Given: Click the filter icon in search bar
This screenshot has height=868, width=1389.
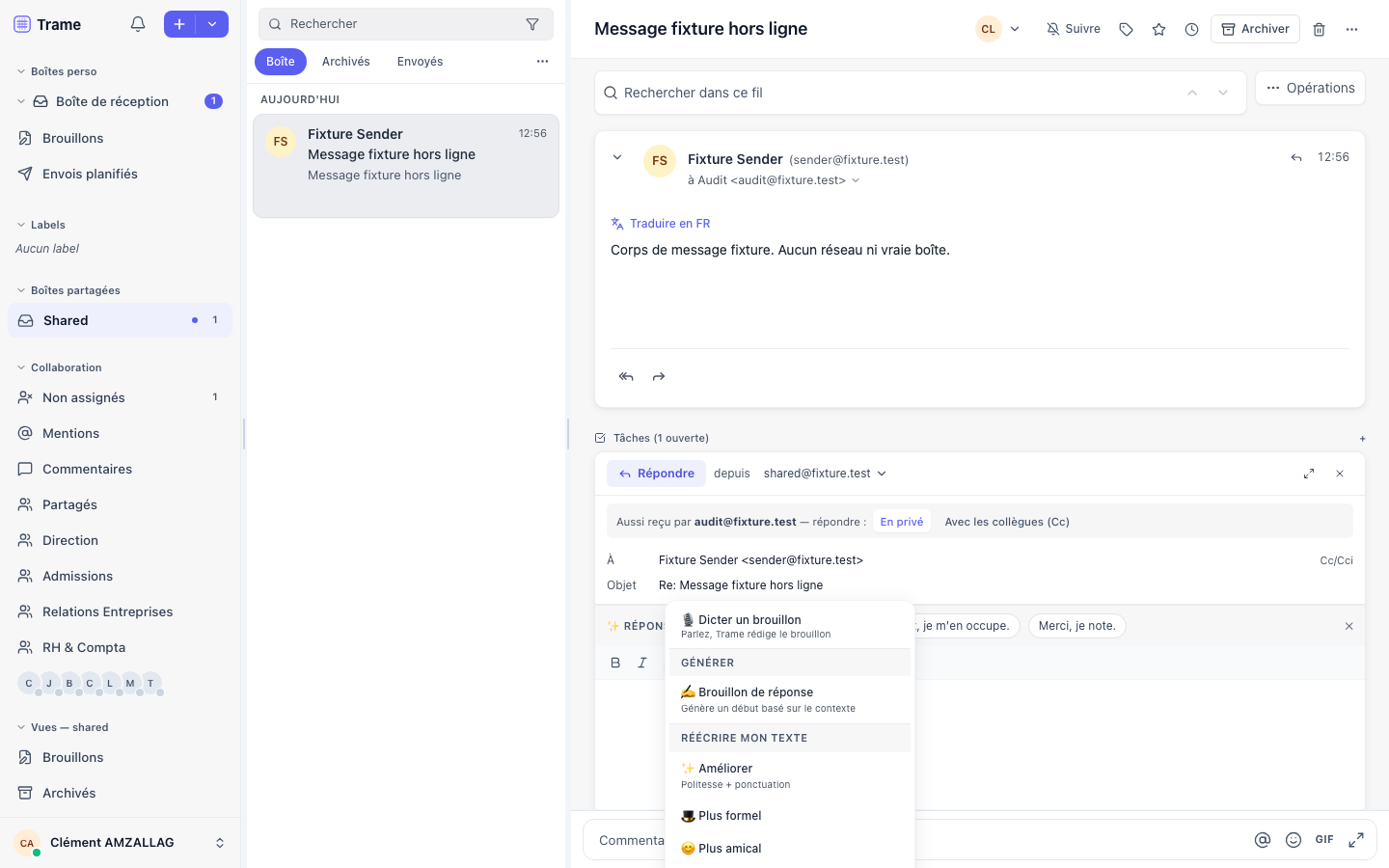Looking at the screenshot, I should [532, 24].
